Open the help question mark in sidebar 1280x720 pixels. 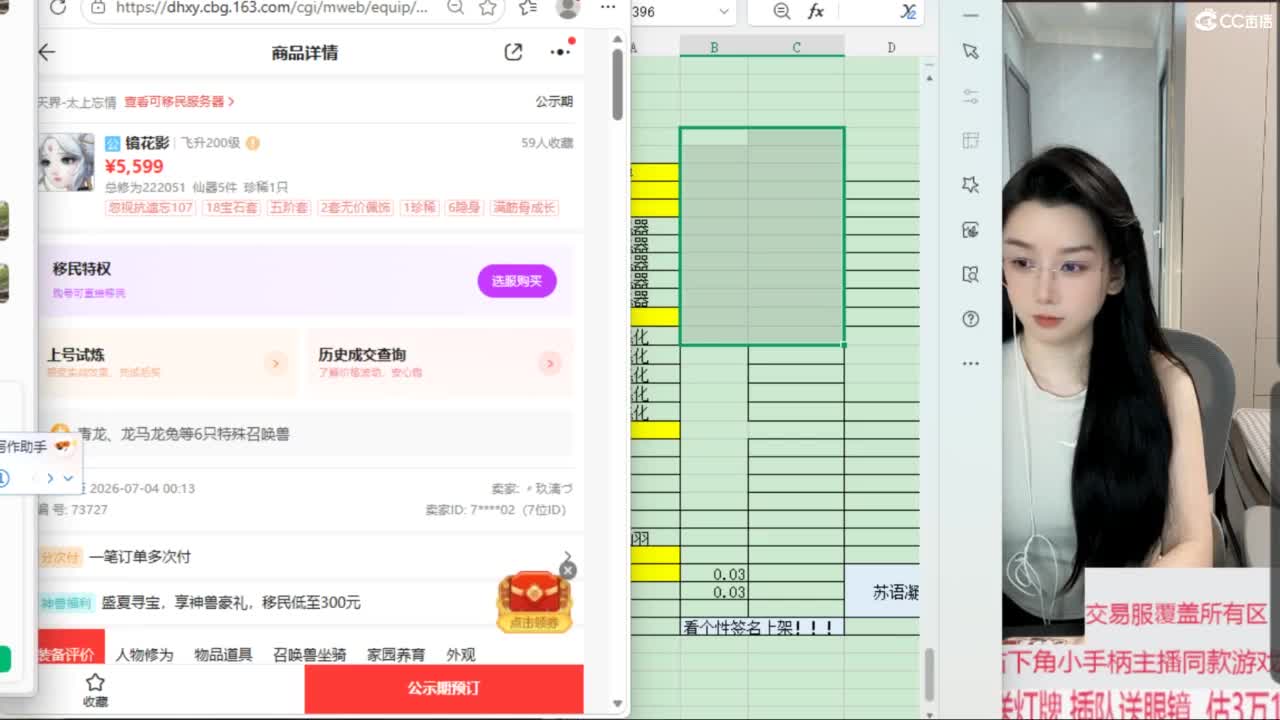click(x=970, y=319)
